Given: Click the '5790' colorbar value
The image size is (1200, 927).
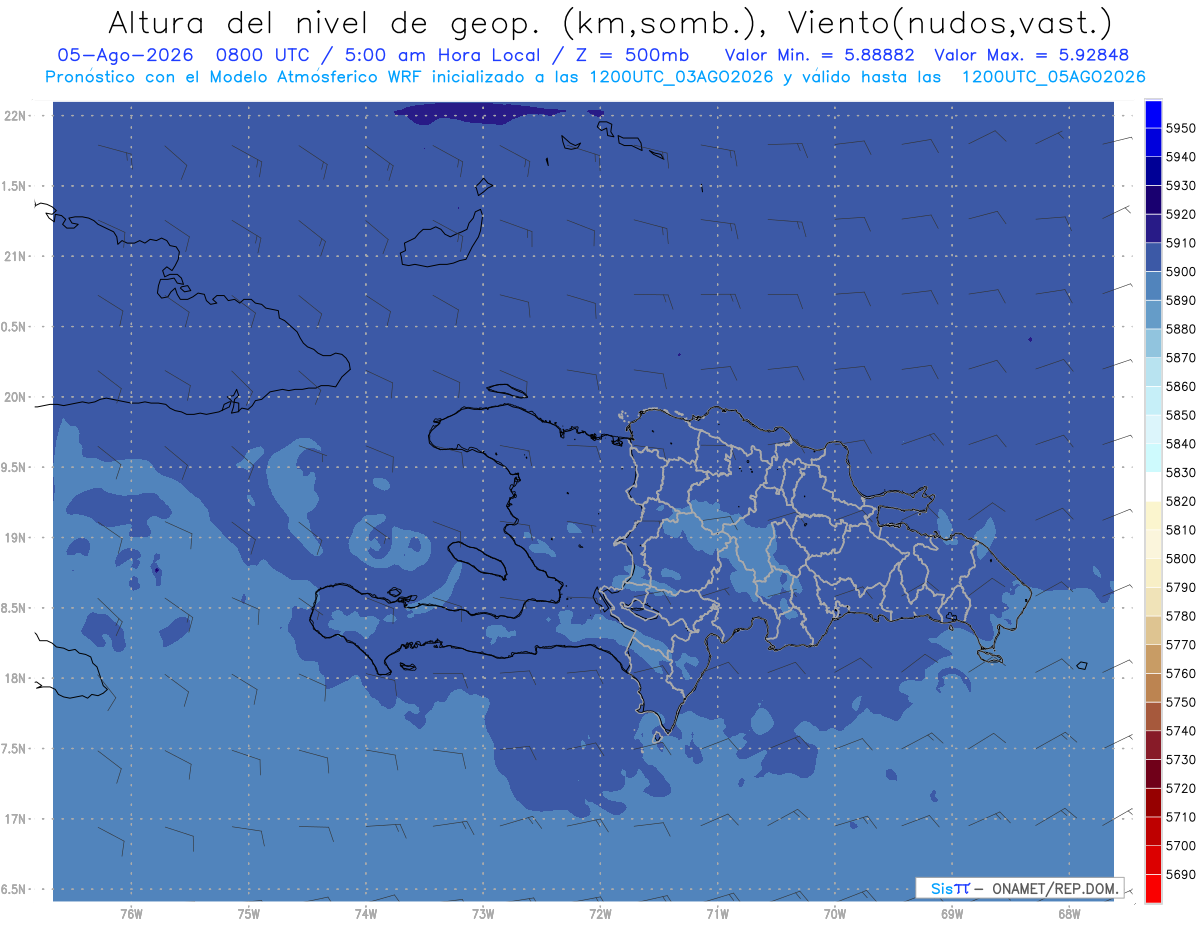Looking at the screenshot, I should (x=1180, y=587).
